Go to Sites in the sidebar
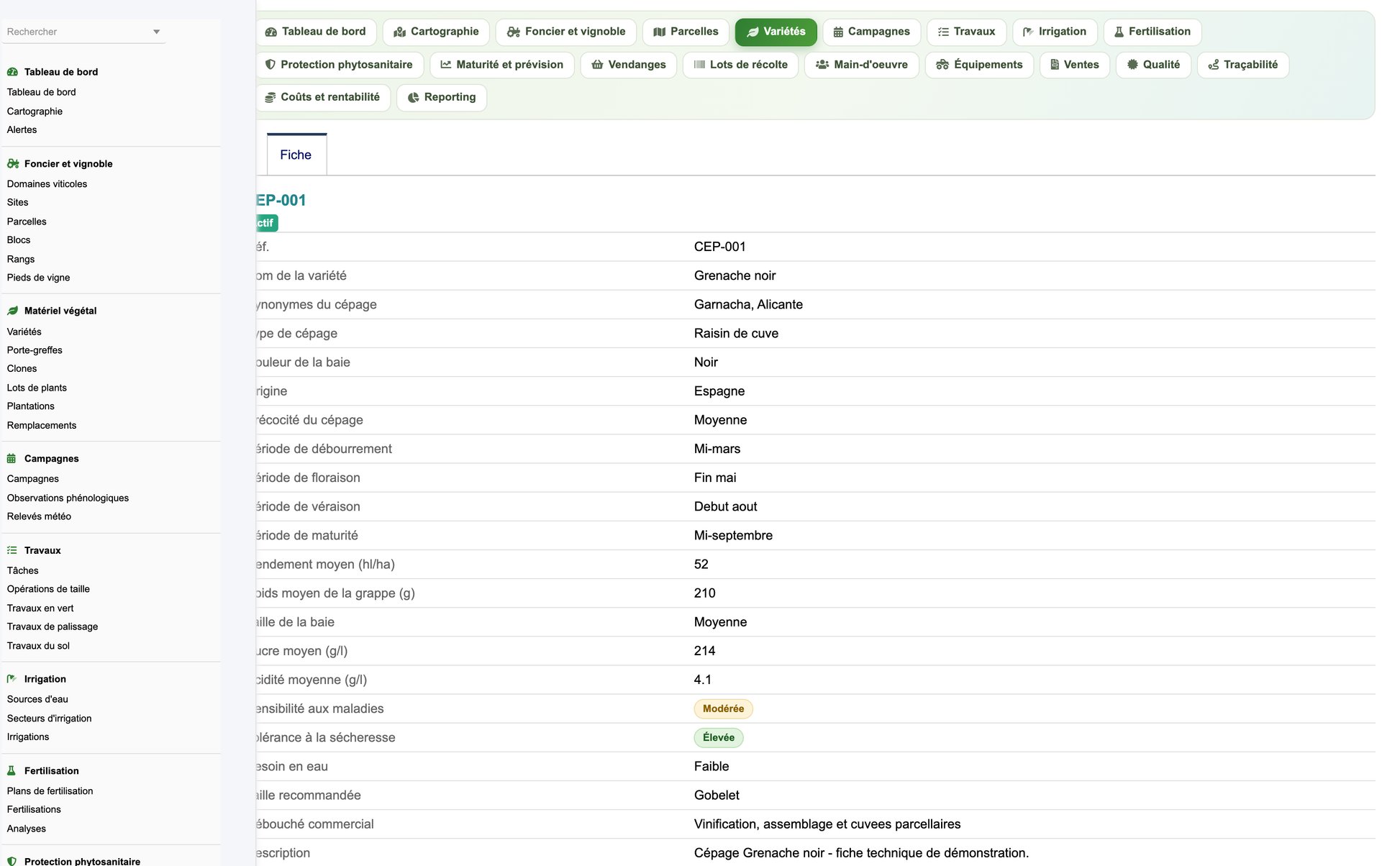Screen dimensions: 1400x866 coord(18,203)
